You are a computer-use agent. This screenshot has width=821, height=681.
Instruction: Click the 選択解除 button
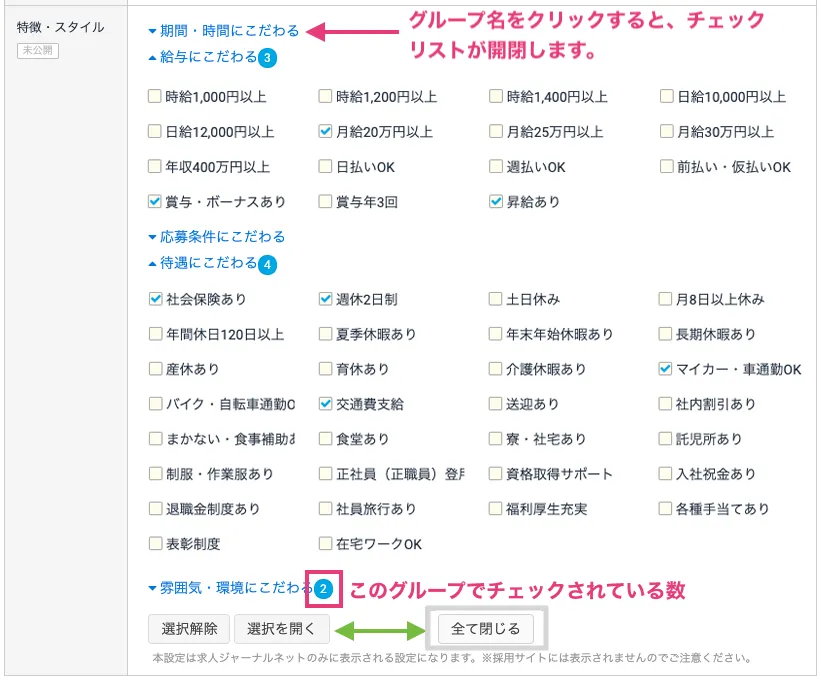tap(189, 628)
